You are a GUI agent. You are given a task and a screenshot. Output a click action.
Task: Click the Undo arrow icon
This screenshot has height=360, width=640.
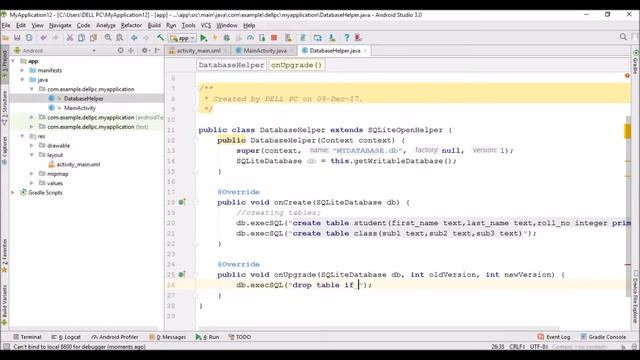tap(43, 38)
